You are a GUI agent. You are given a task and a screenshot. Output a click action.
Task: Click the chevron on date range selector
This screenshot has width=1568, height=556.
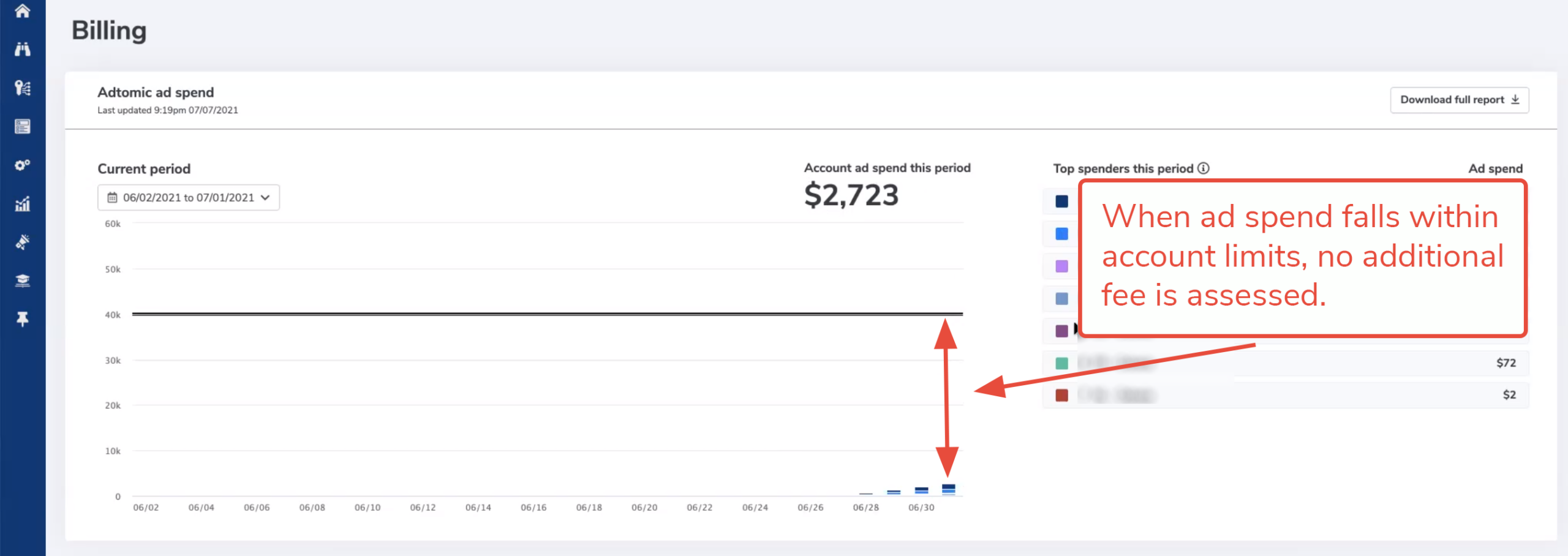tap(265, 198)
